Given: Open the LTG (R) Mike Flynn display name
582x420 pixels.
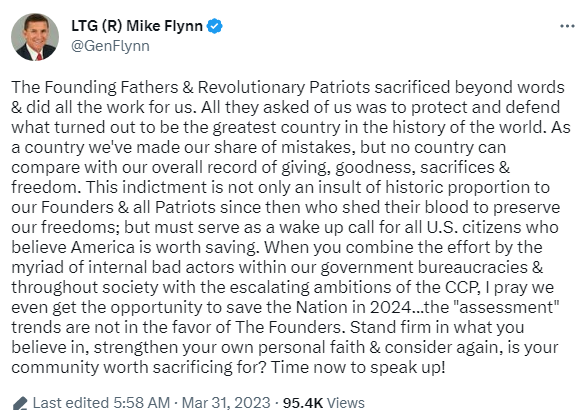Looking at the screenshot, I should pyautogui.click(x=137, y=26).
